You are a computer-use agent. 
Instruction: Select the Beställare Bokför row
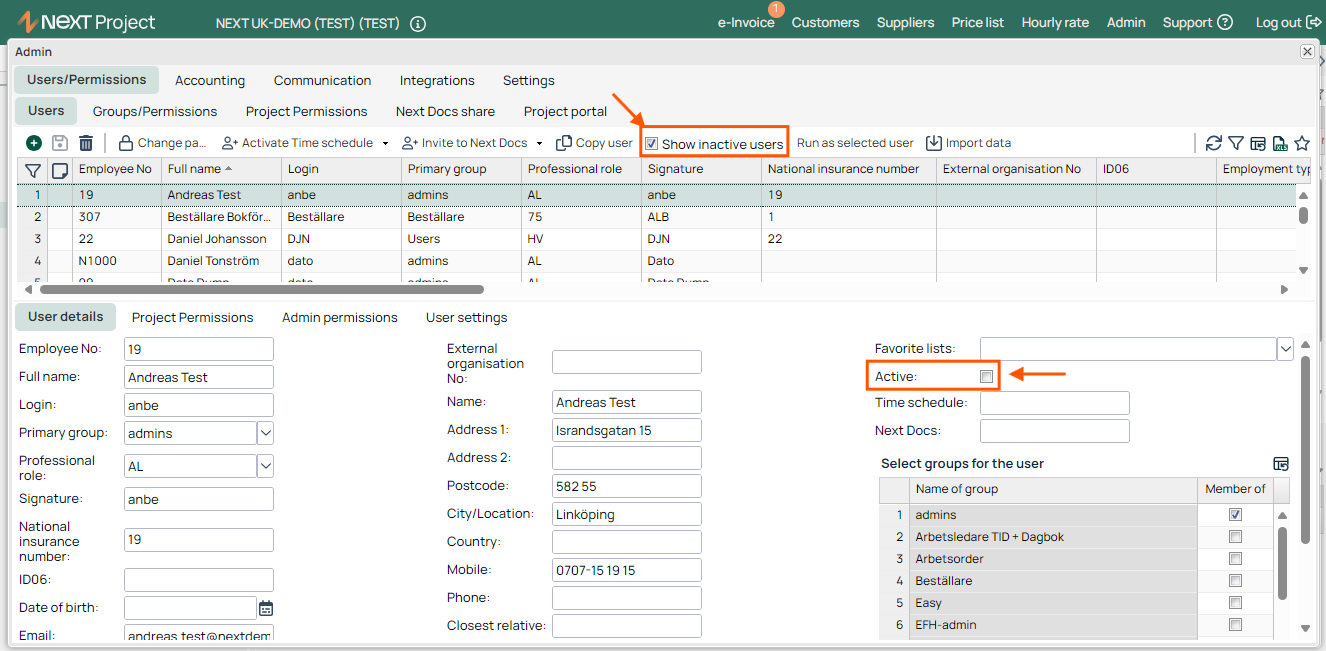(x=657, y=217)
